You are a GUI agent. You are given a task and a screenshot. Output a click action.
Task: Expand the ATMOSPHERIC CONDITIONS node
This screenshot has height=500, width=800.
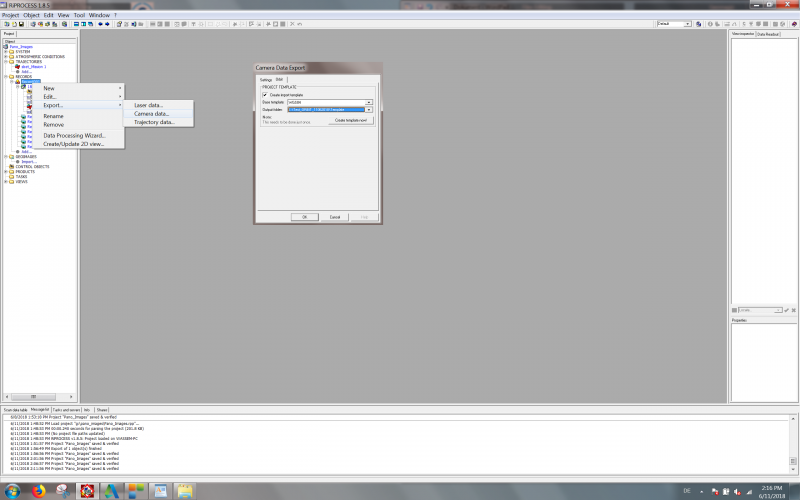(x=6, y=57)
